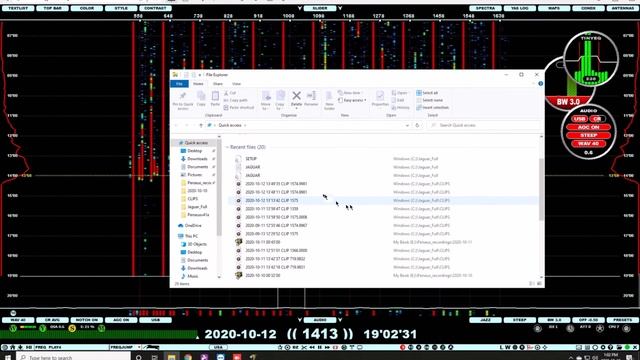Open Jaguar's MAPS top button
The height and width of the screenshot is (360, 640).
coord(554,8)
